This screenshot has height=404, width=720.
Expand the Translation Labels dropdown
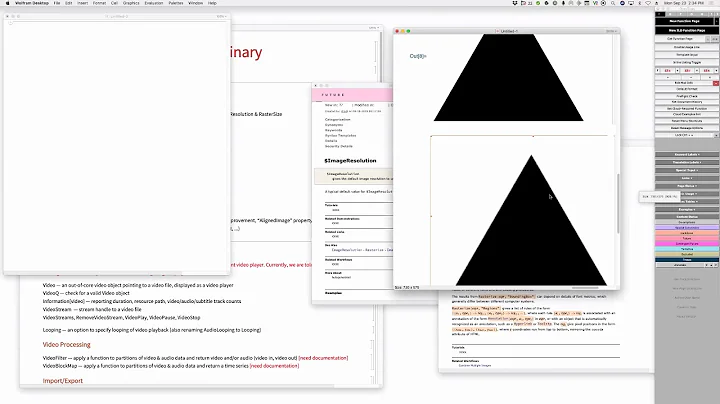[687, 162]
